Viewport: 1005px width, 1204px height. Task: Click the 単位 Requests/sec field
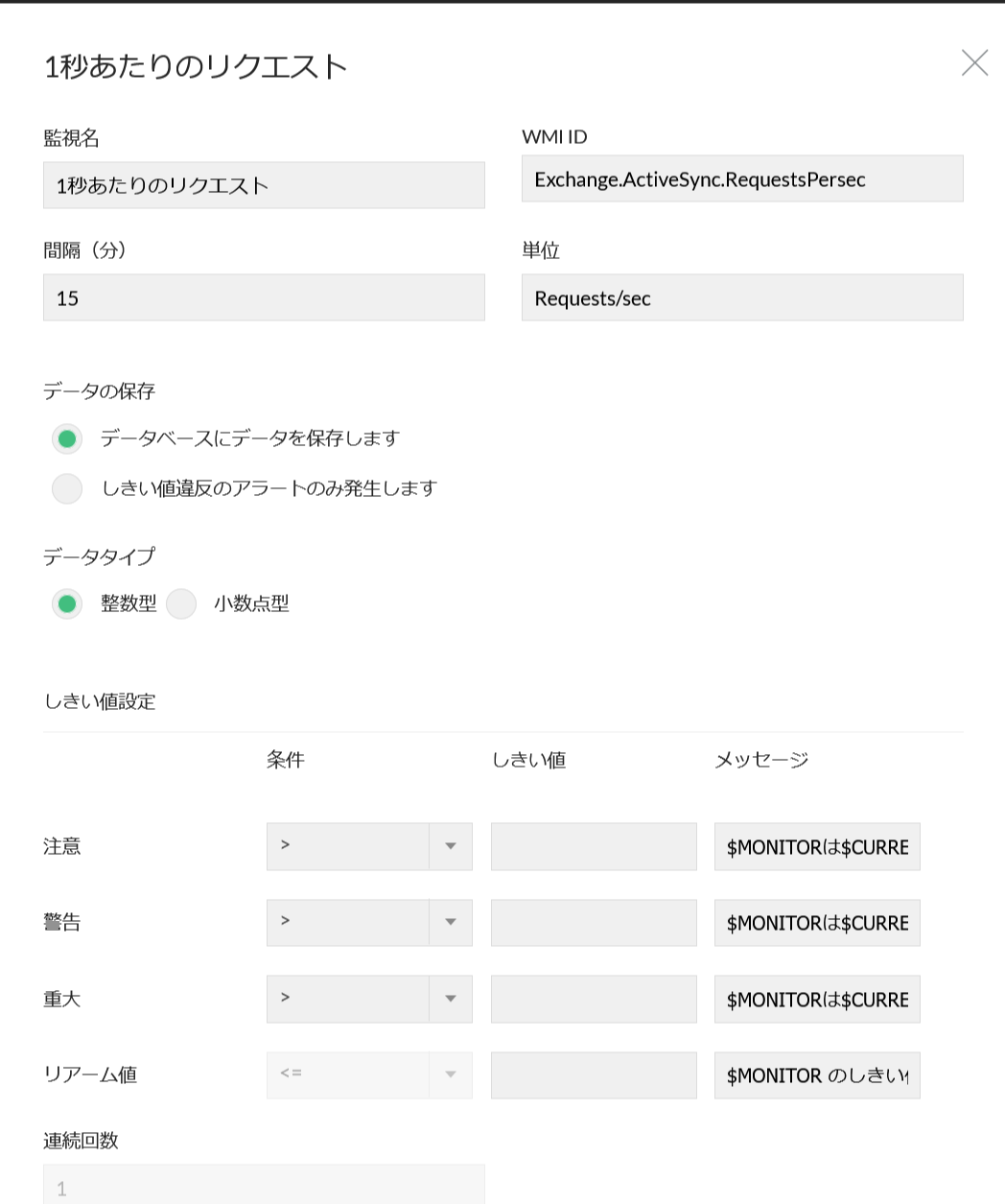(x=742, y=298)
